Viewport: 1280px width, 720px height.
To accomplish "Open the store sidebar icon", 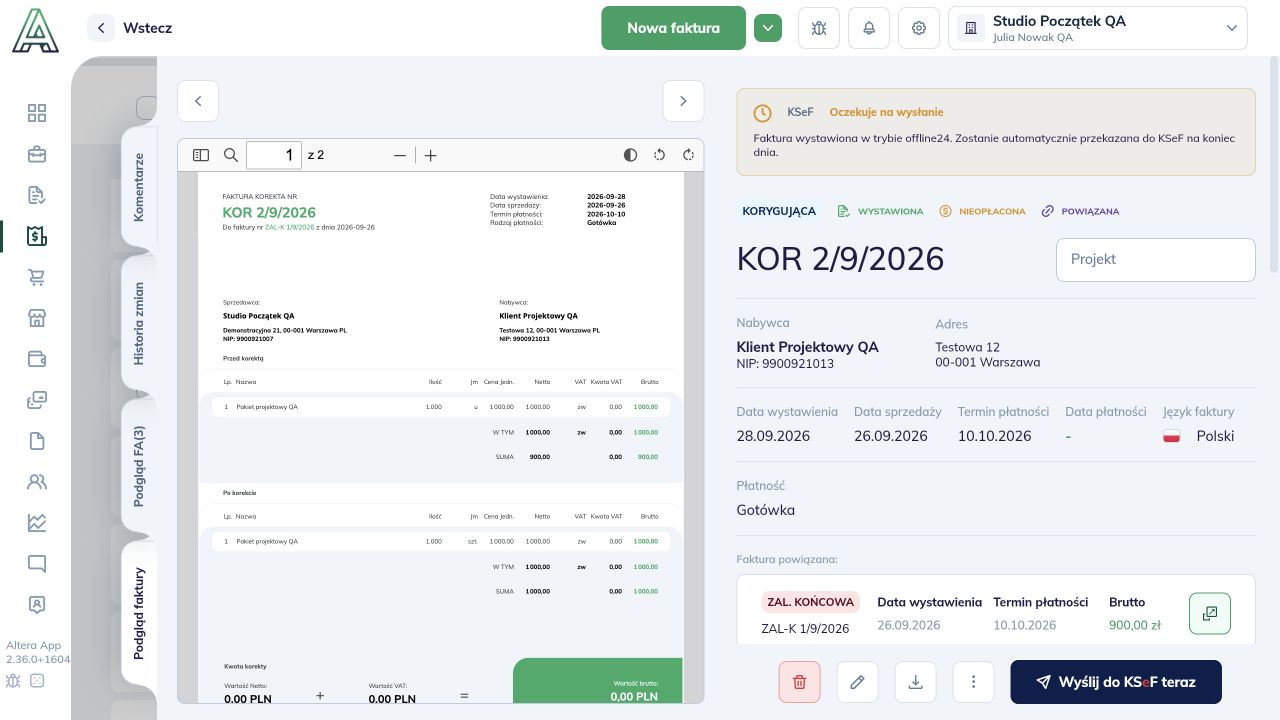I will pyautogui.click(x=37, y=318).
